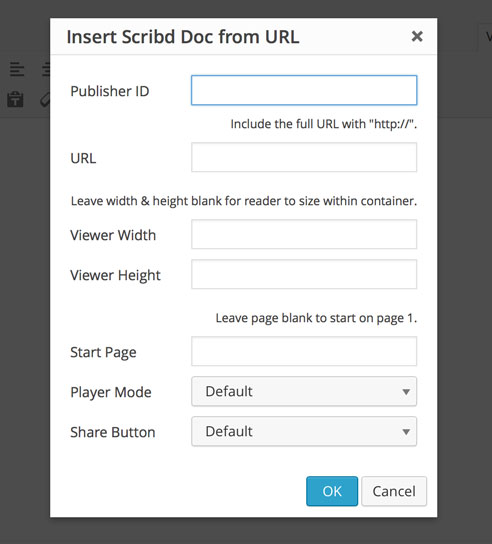Viewport: 492px width, 544px height.
Task: Click the Share Button label text
Action: pos(113,432)
